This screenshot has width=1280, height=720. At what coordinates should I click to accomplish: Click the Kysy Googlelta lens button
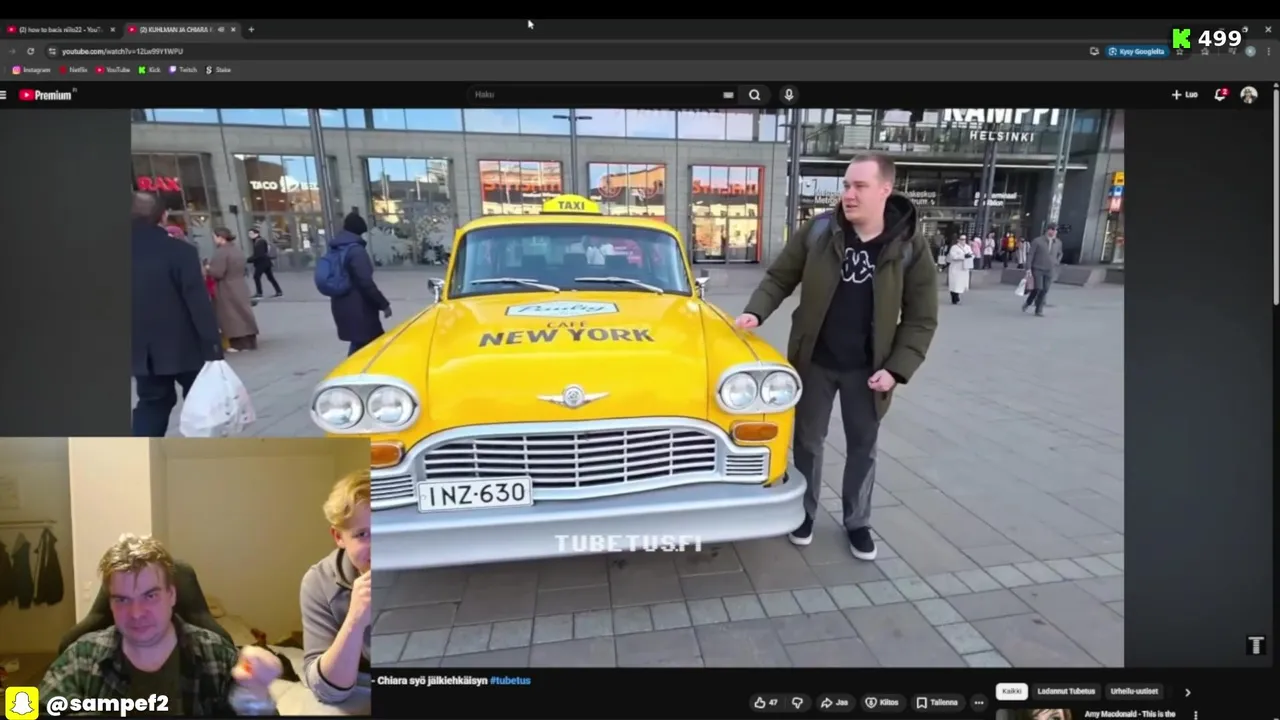(x=1137, y=51)
